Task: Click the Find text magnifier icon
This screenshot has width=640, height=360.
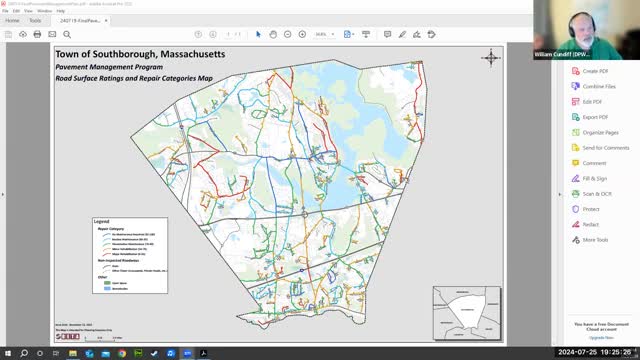Action: (x=67, y=34)
